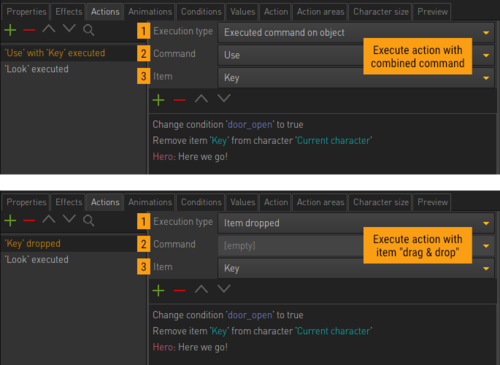Open Action tab in bottom panel
The image size is (500, 365).
click(x=276, y=202)
